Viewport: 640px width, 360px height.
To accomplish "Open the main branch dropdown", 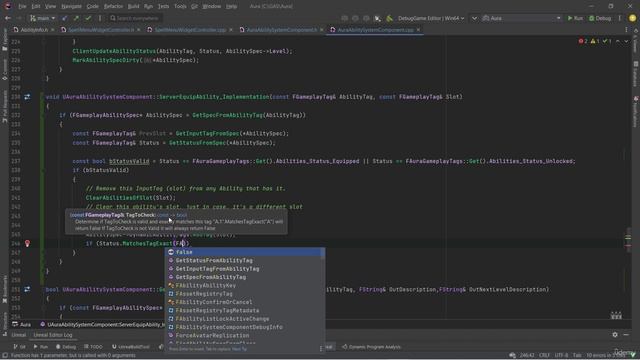I will [42, 18].
